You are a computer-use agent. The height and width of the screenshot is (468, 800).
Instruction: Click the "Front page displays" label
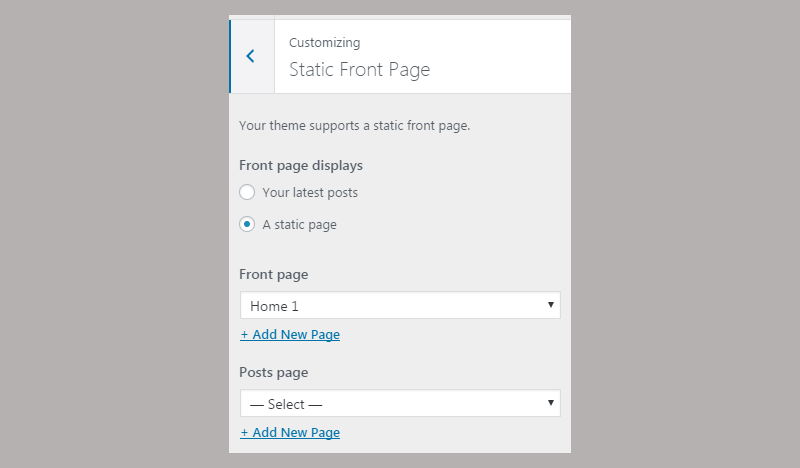tap(301, 165)
